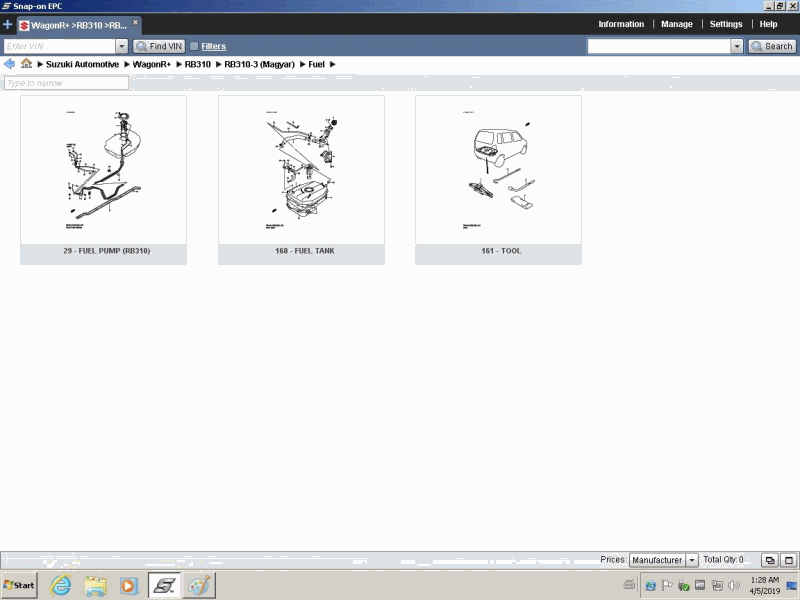This screenshot has width=800, height=600.
Task: Click the volume speaker tray icon
Action: pos(734,585)
